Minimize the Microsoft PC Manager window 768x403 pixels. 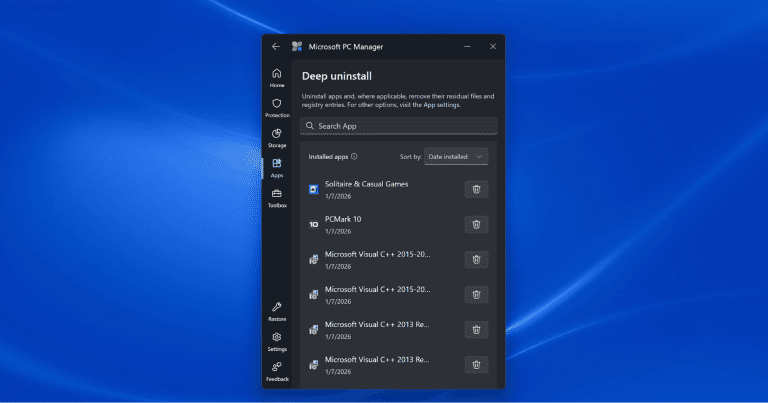[x=466, y=46]
